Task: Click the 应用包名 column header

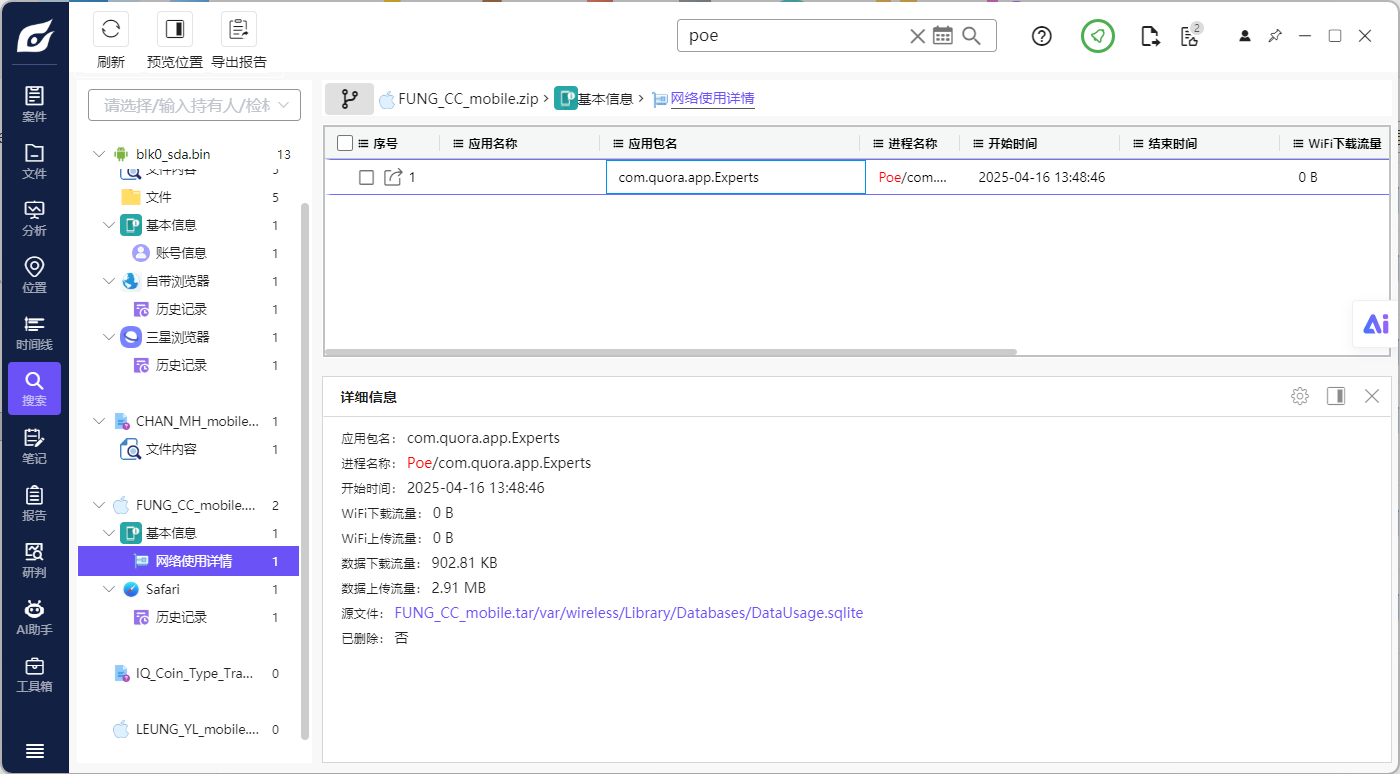Action: point(729,143)
